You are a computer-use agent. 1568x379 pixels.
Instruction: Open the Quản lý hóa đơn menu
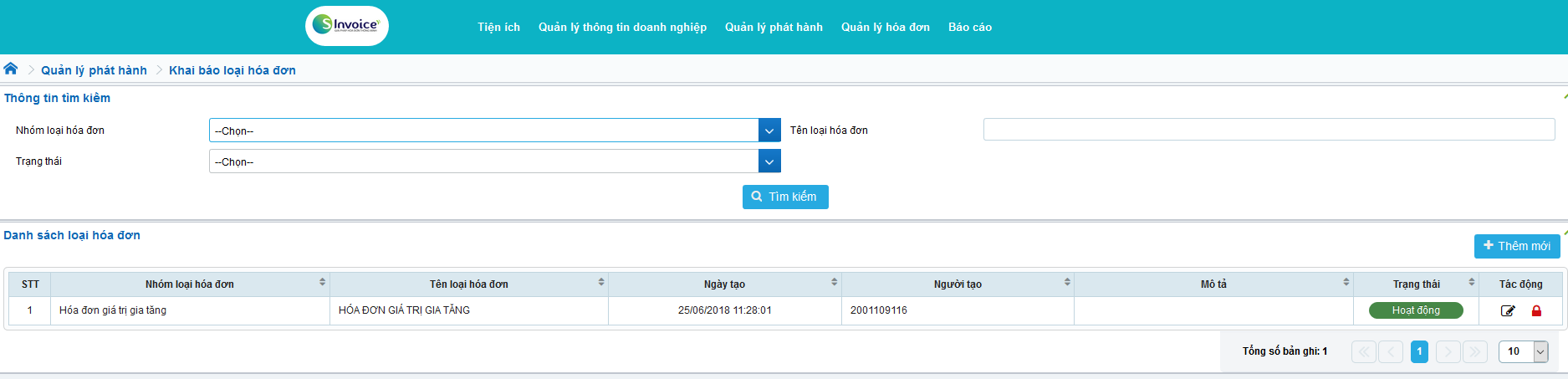(885, 28)
